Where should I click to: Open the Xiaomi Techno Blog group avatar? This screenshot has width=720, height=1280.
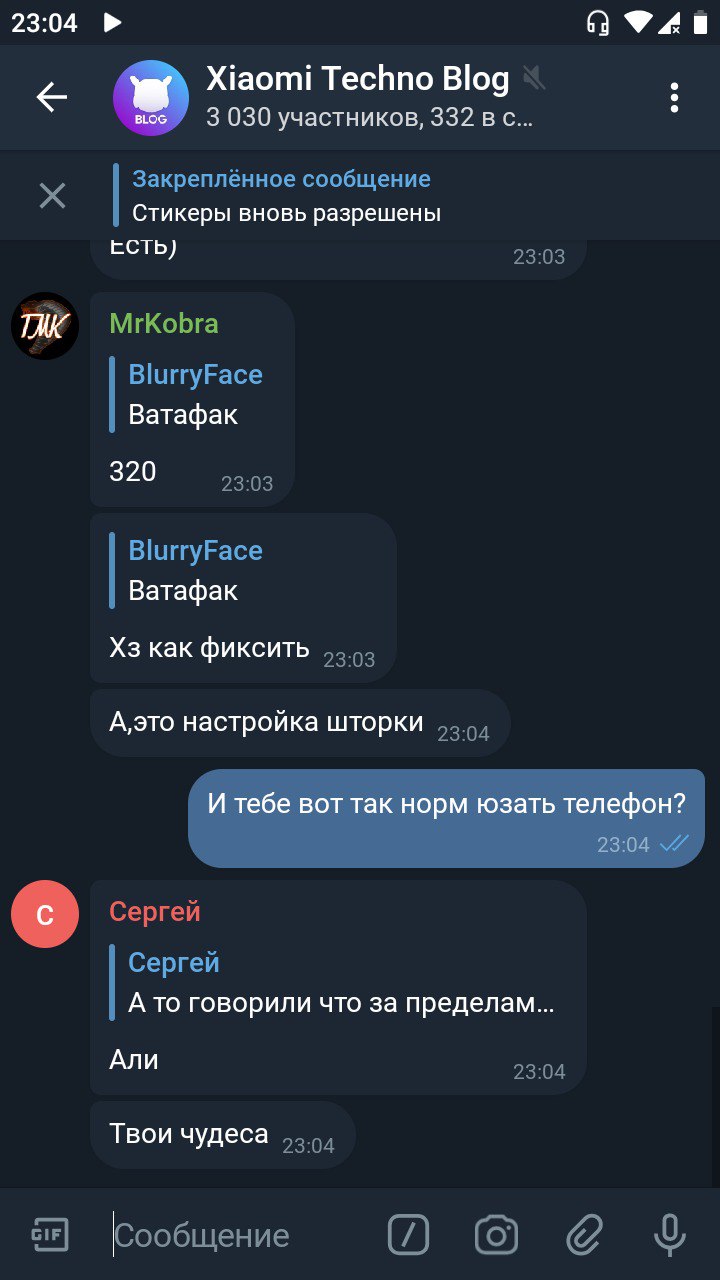coord(151,97)
